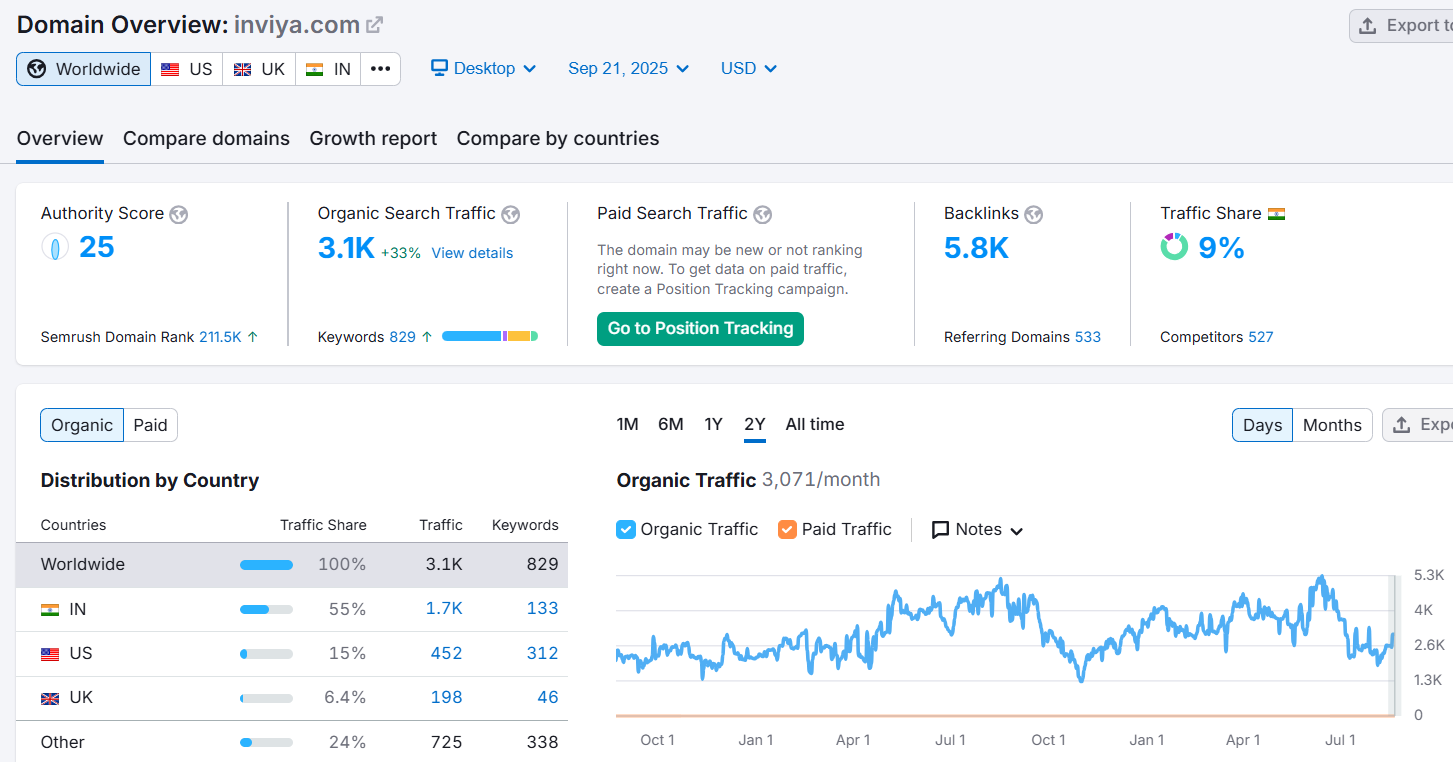Click the top Export upload icon

point(1367,26)
